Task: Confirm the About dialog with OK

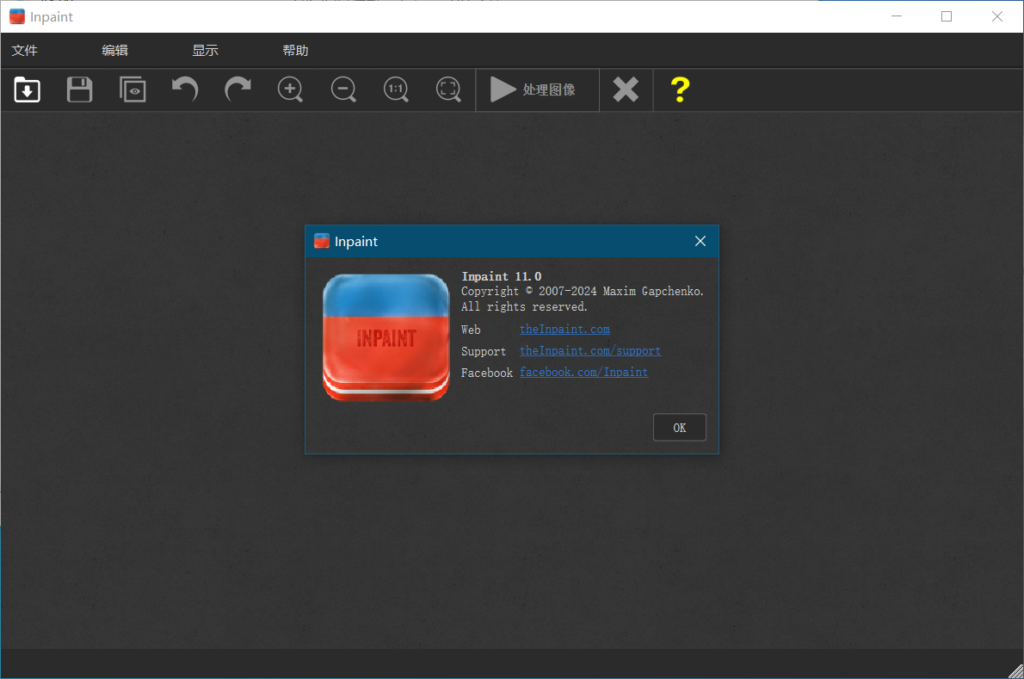Action: point(679,428)
